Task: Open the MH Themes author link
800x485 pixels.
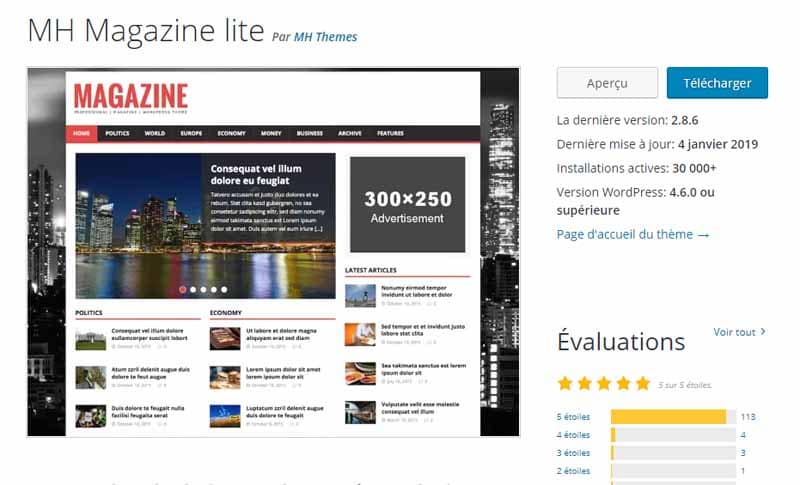Action: point(326,37)
